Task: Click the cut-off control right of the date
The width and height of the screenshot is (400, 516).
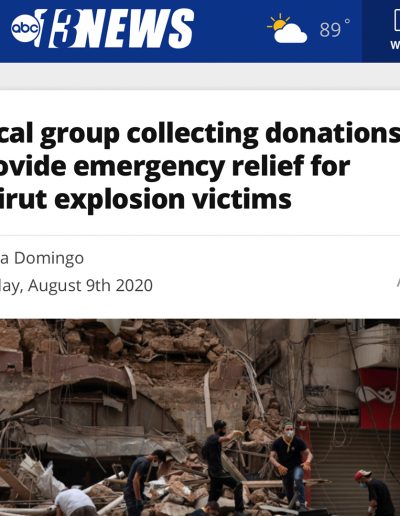Action: click(x=398, y=282)
